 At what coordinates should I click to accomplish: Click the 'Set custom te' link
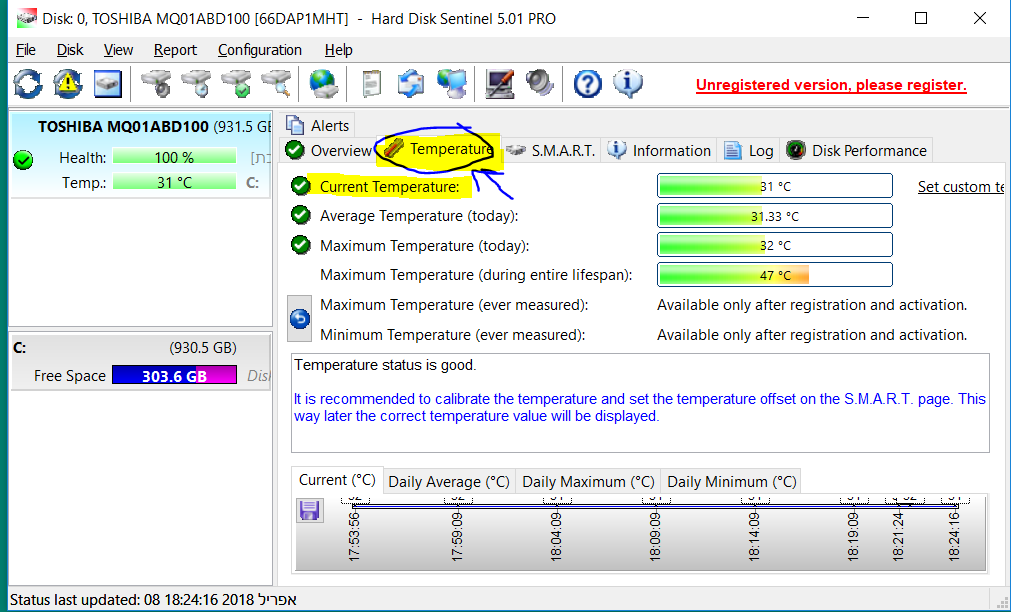pos(961,186)
